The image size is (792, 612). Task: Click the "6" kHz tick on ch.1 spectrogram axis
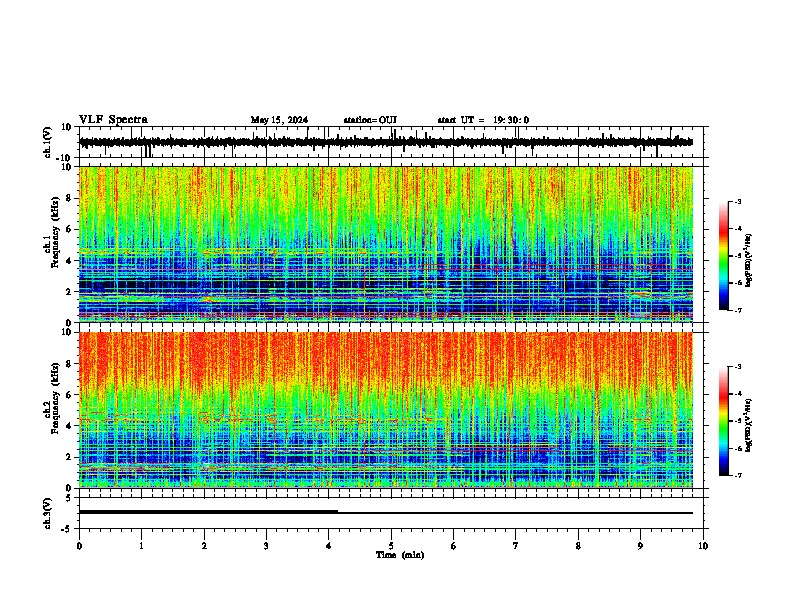pos(69,229)
